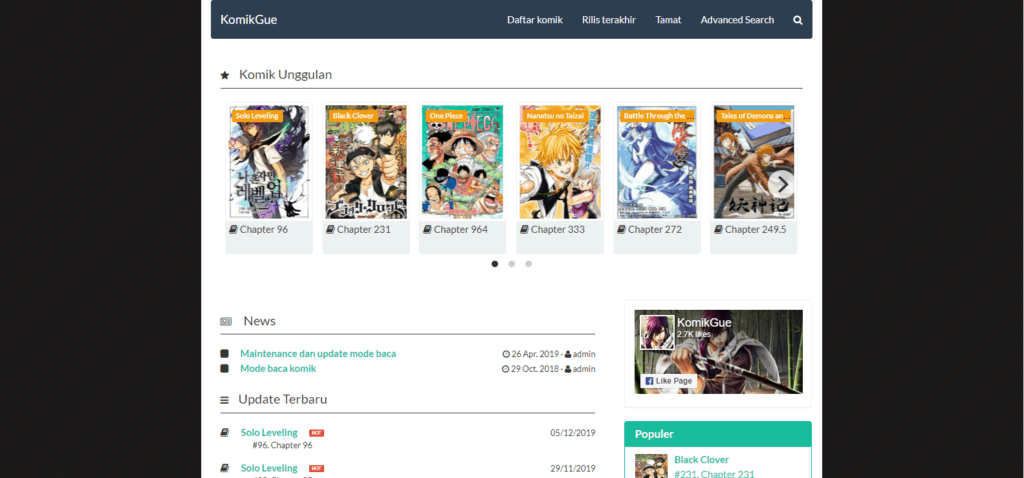Open the search magnifier icon
Viewport: 1024px width, 478px height.
point(797,20)
